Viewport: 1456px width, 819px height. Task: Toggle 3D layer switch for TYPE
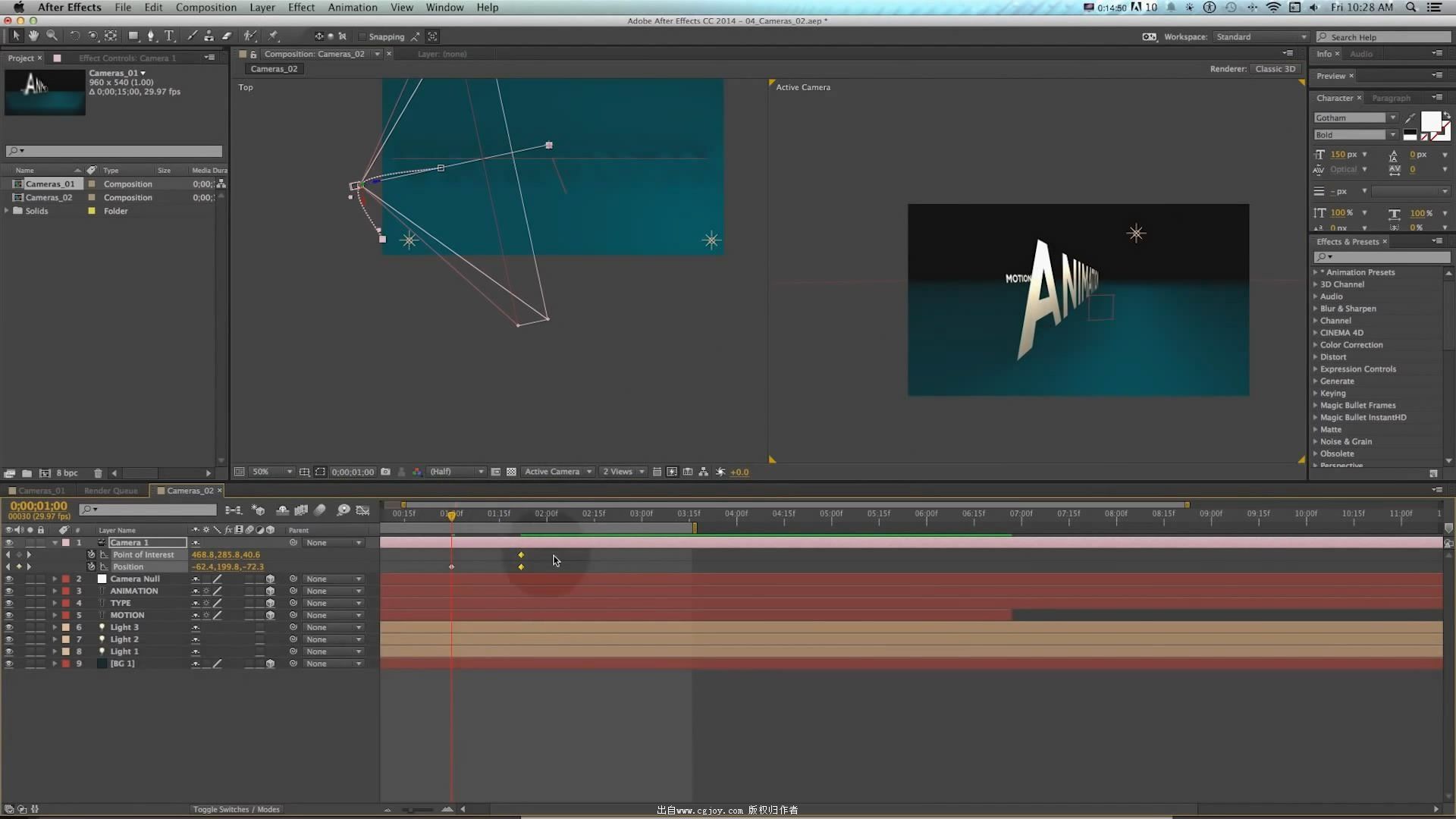point(270,604)
